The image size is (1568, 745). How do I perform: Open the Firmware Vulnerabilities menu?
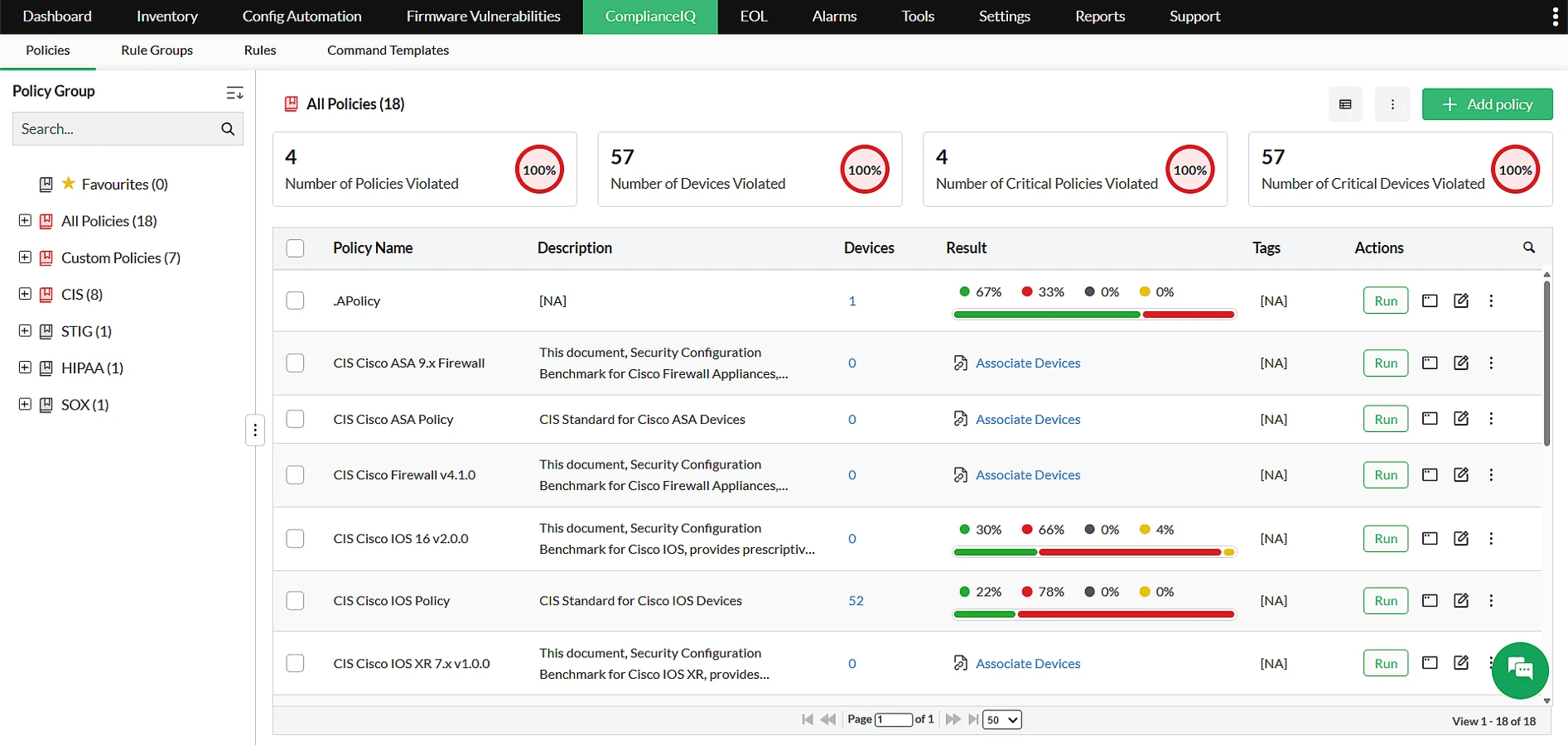(x=483, y=17)
